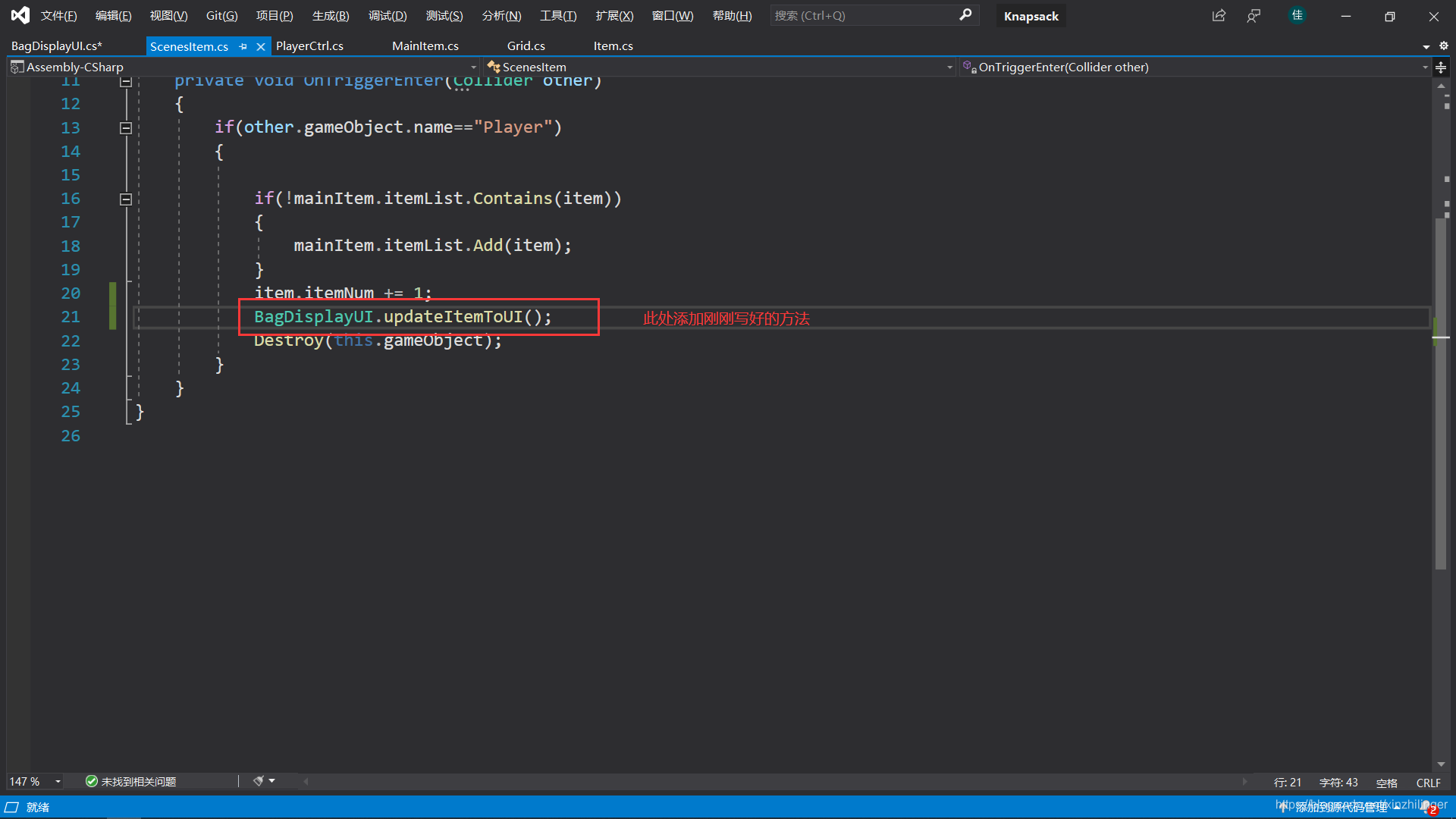Click 添加到源代码管理 button
Image resolution: width=1456 pixels, height=819 pixels.
(1339, 807)
